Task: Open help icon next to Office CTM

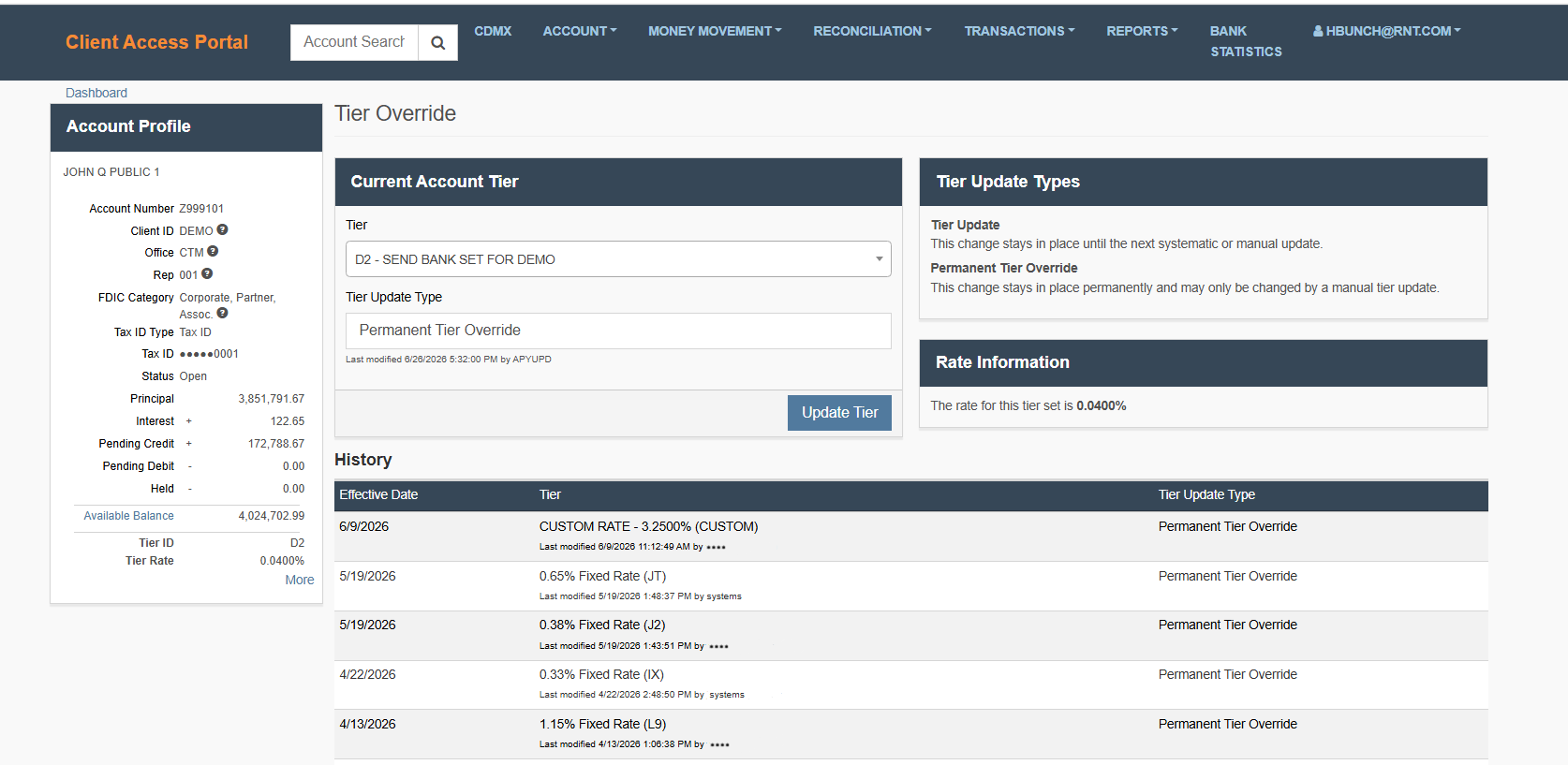Action: pos(213,251)
